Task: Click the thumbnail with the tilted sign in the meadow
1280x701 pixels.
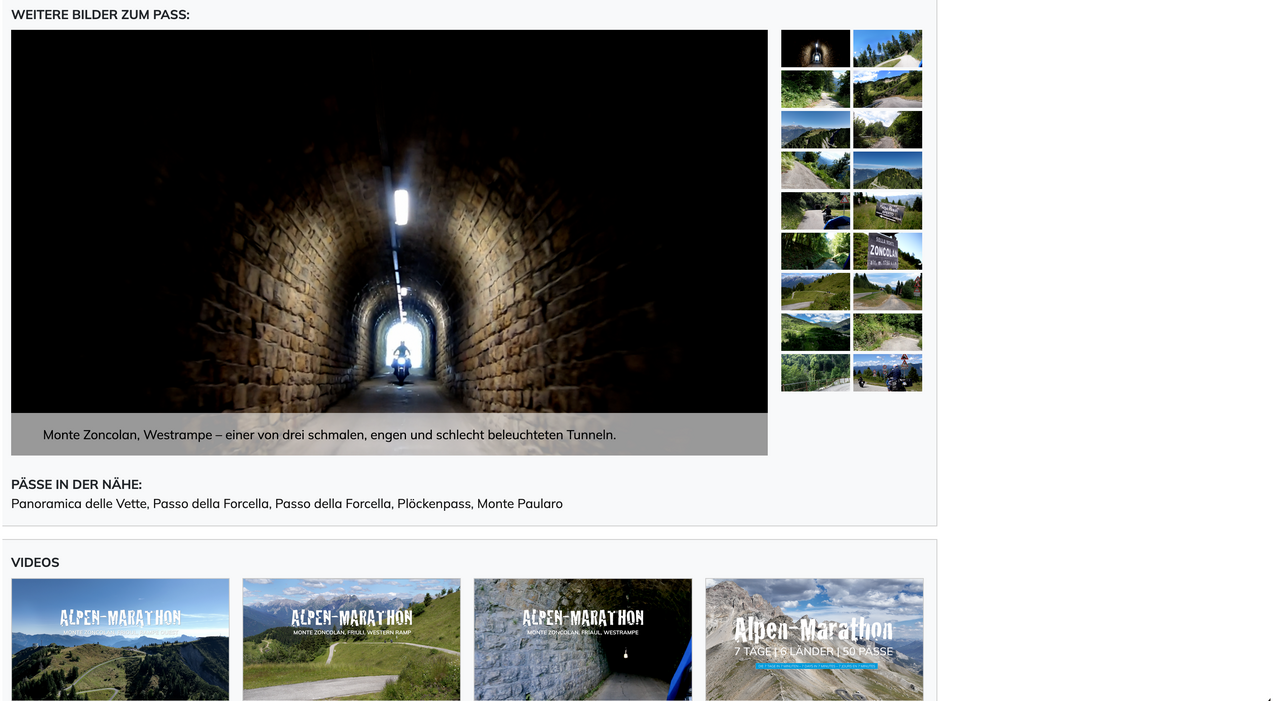Action: (x=887, y=211)
